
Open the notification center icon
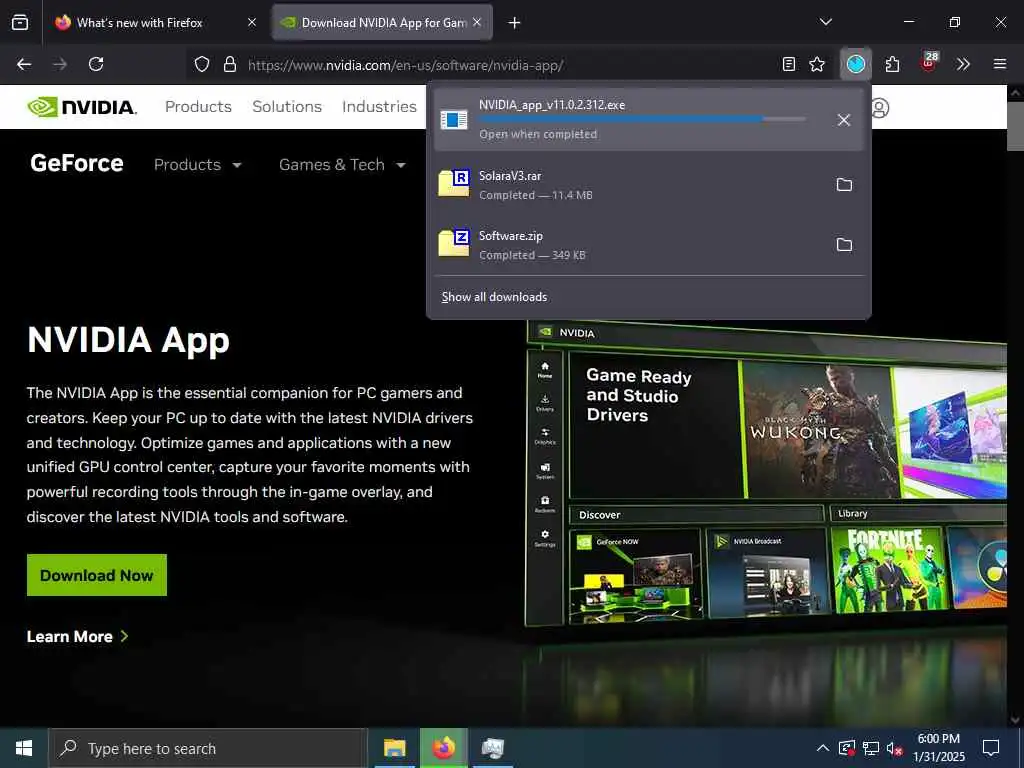[991, 748]
